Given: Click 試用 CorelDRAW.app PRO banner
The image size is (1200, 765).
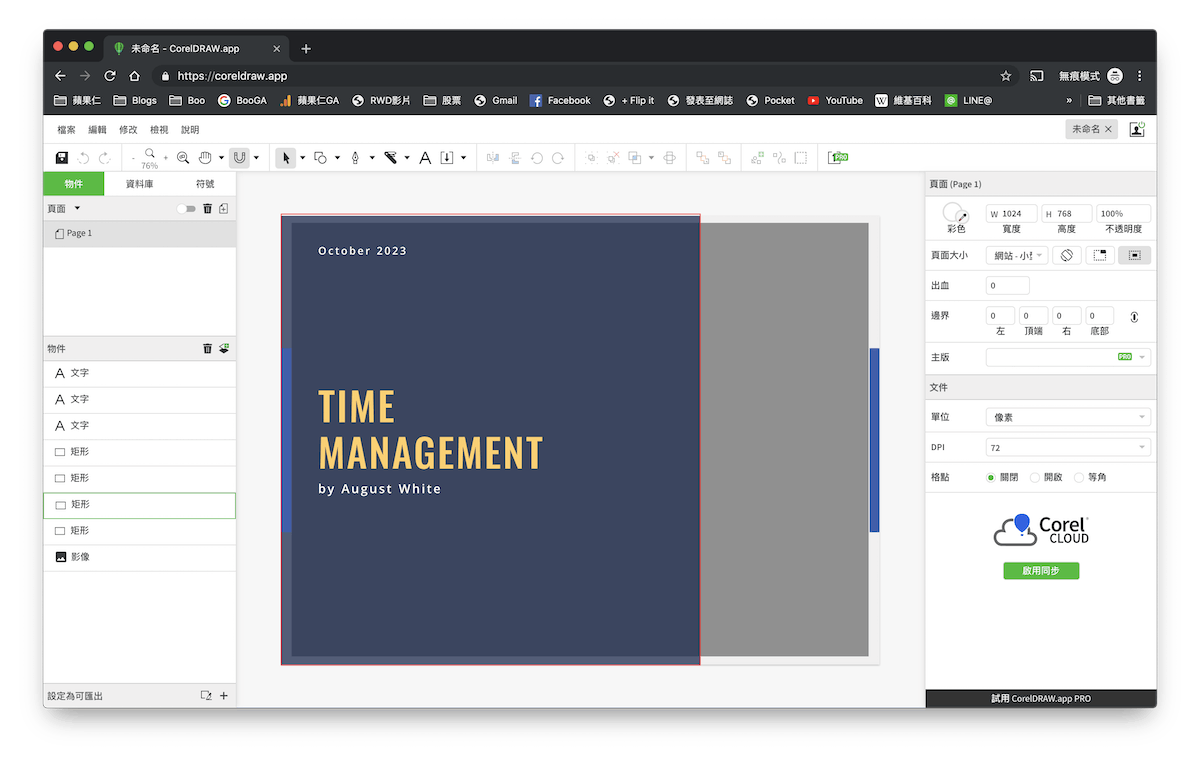Looking at the screenshot, I should 1040,698.
